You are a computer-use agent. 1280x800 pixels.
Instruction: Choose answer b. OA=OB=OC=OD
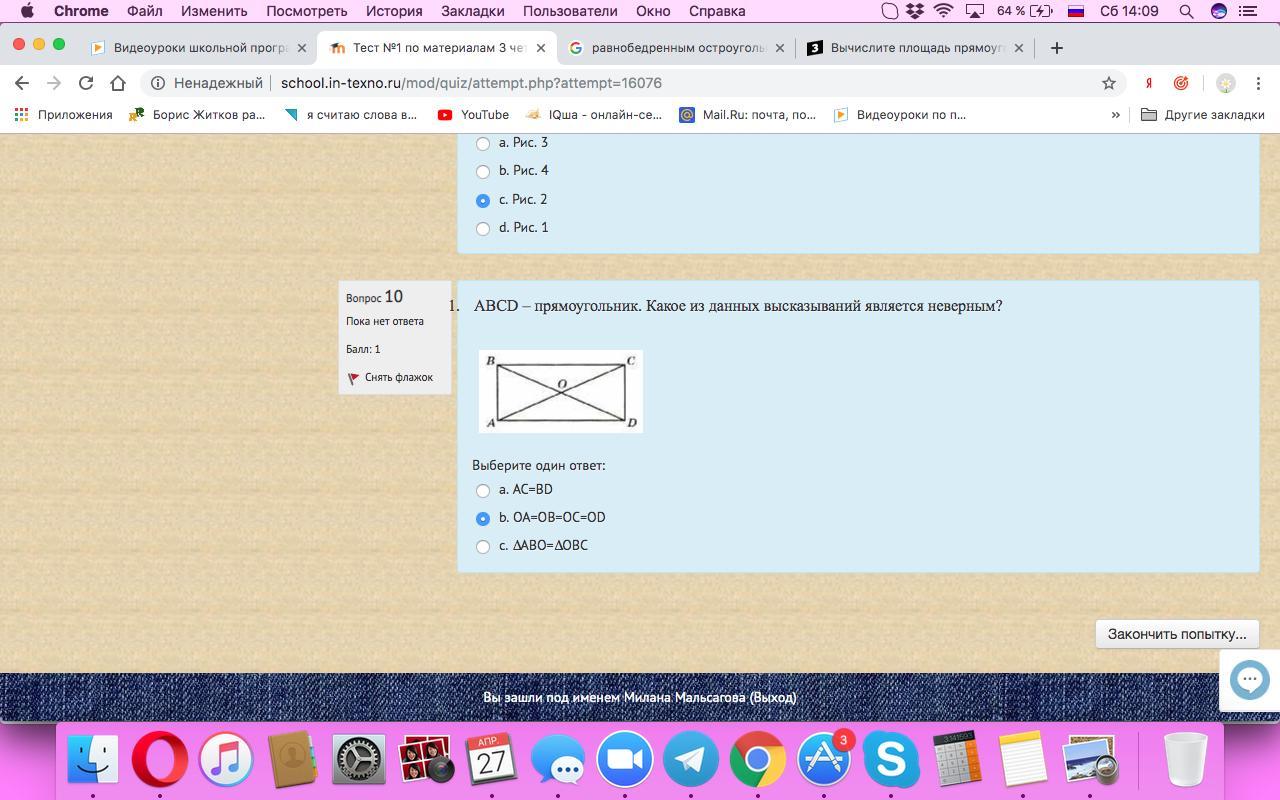[x=483, y=518]
